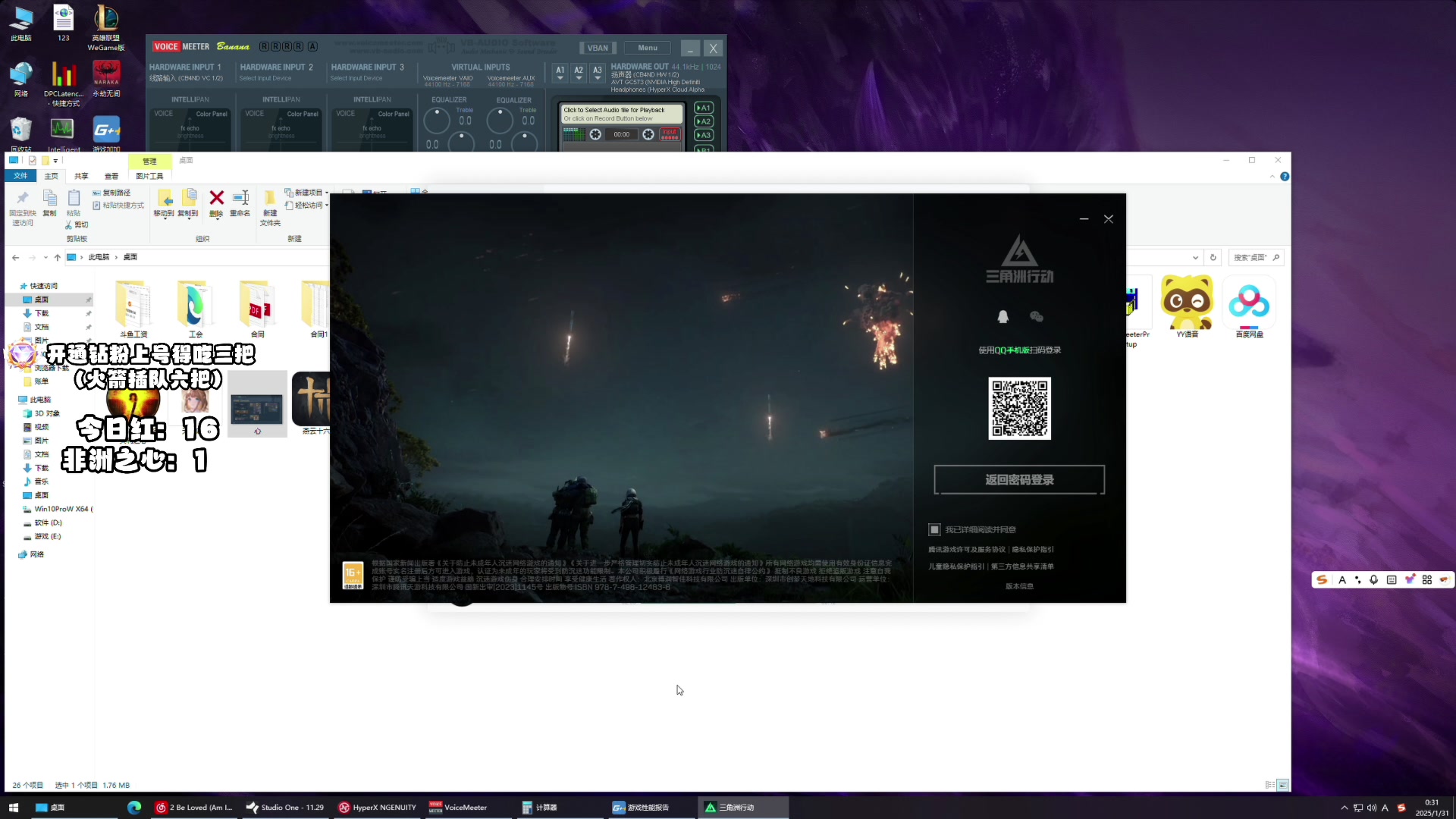The image size is (1456, 819).
Task: Expand A2 hardware output device dropdown
Action: pyautogui.click(x=579, y=73)
